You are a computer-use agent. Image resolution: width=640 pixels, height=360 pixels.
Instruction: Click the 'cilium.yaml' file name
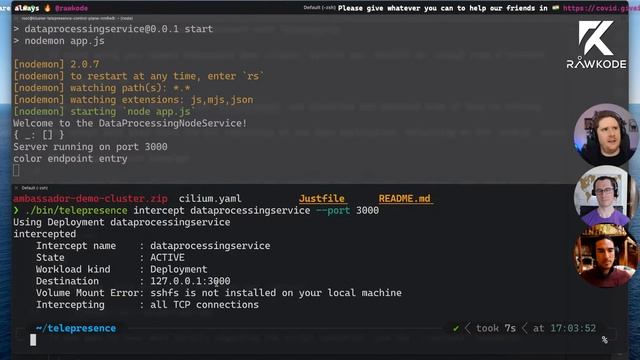(x=210, y=199)
